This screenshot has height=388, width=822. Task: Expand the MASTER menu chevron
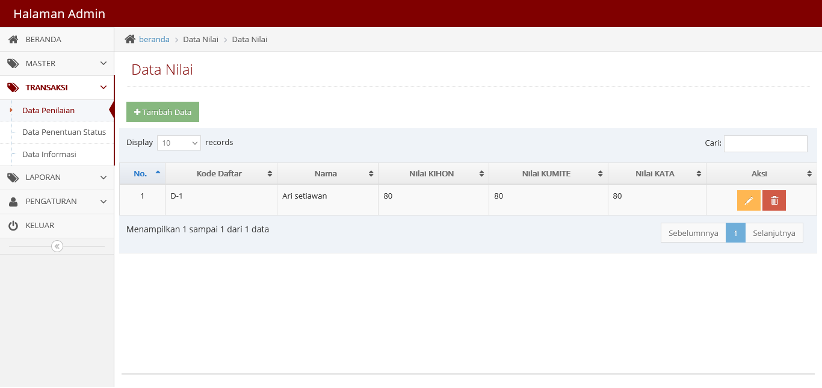pos(103,63)
